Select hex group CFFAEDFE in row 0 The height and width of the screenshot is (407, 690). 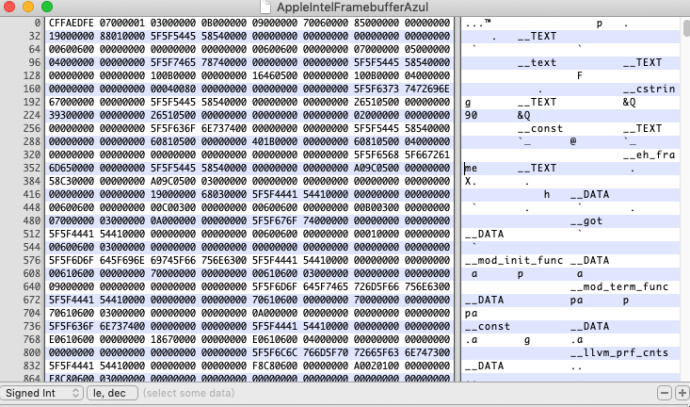[71, 23]
